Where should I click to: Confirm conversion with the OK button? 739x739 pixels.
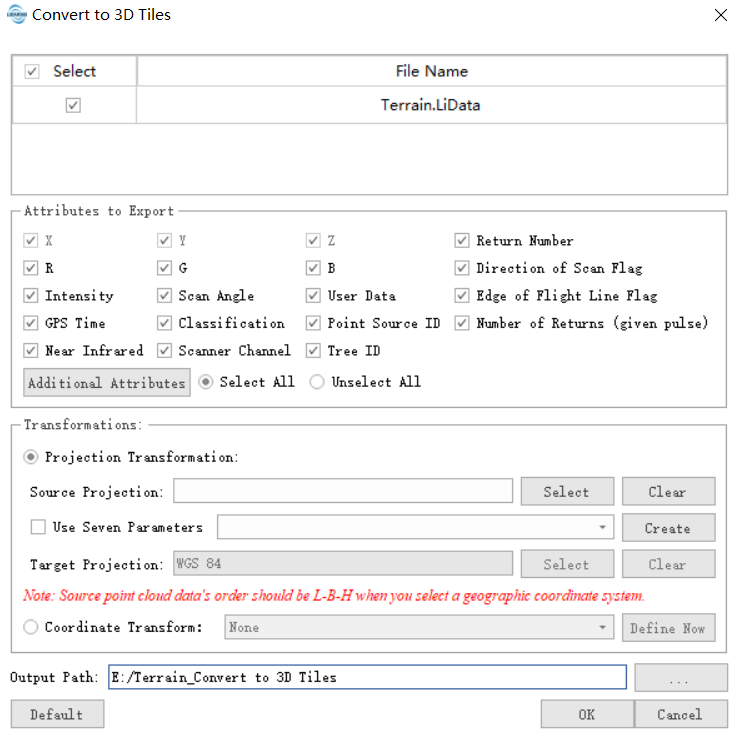tap(586, 714)
